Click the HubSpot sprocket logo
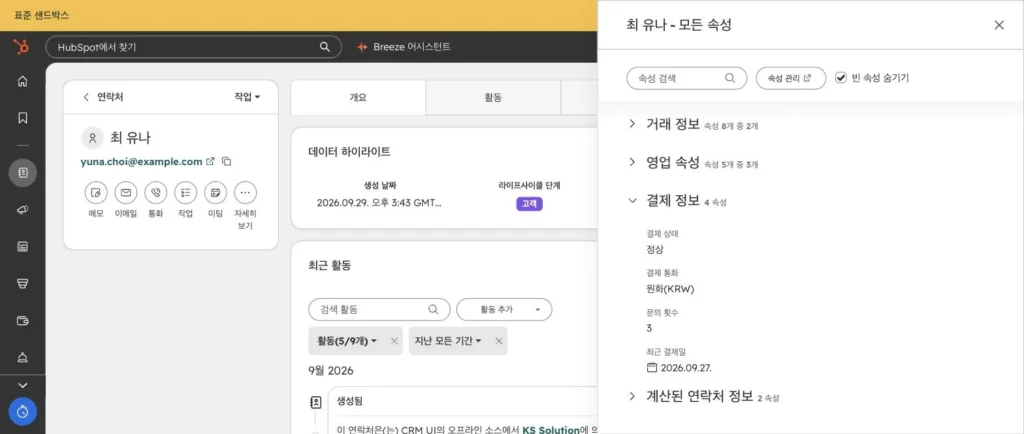1024x434 pixels. tap(22, 47)
